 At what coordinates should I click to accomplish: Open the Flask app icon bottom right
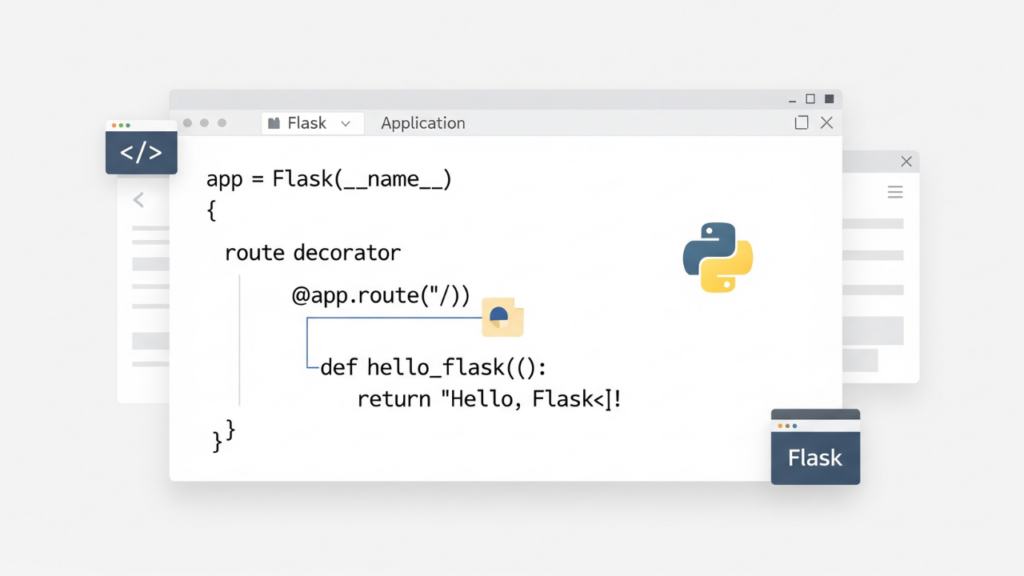(815, 446)
